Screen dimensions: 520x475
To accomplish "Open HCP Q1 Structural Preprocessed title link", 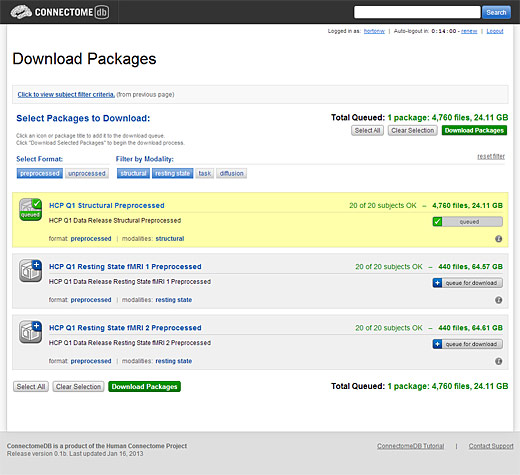I will coord(107,205).
